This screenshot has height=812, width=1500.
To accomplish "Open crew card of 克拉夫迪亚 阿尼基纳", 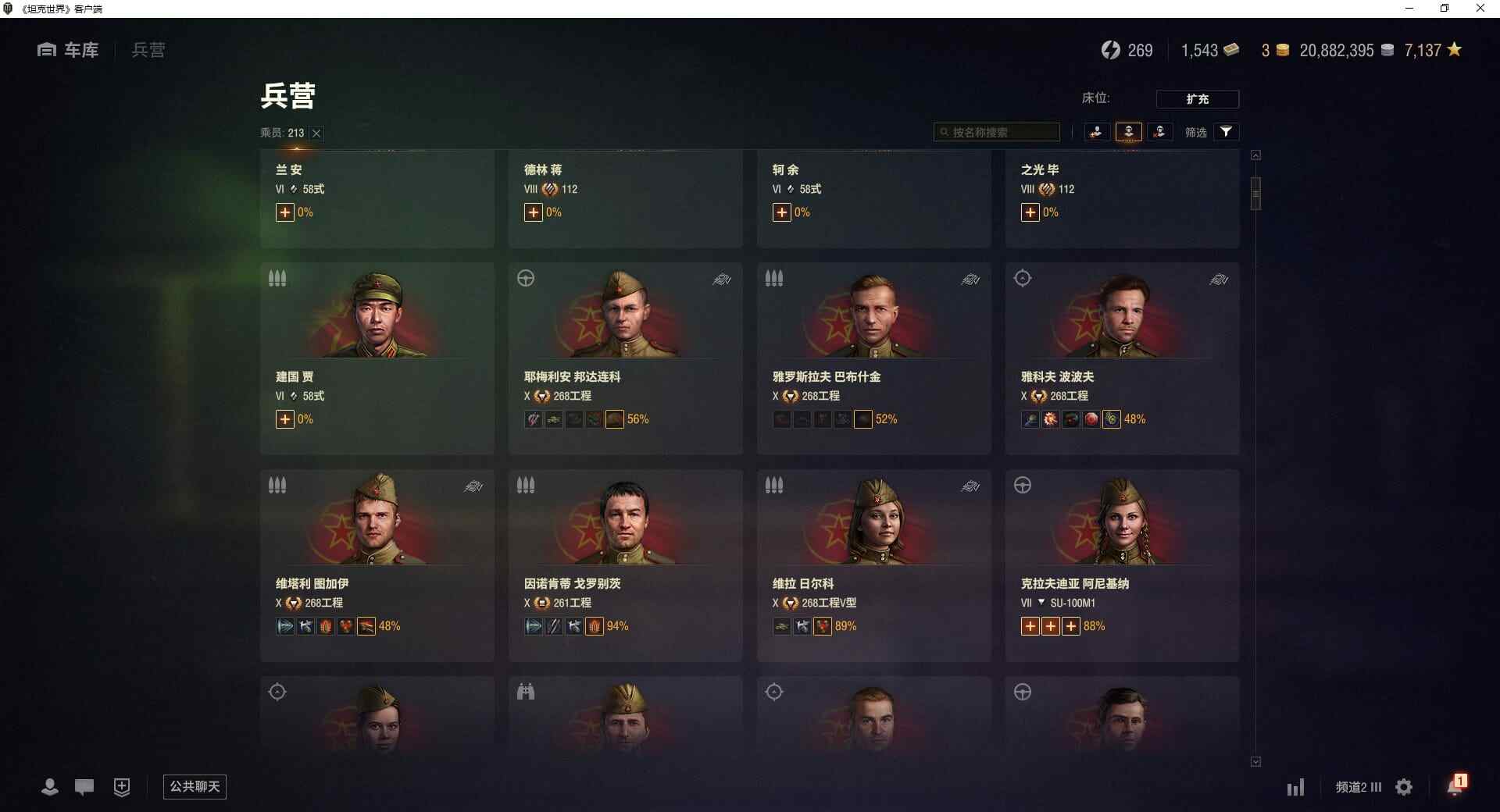I will (x=1122, y=565).
